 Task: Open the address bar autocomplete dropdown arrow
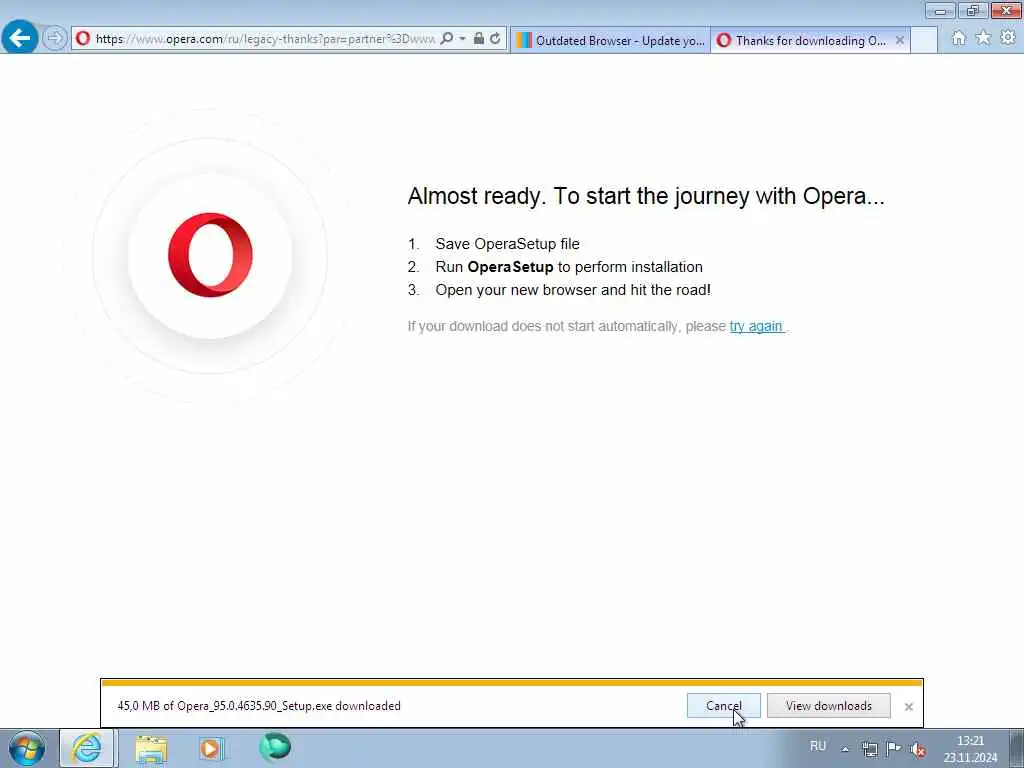pyautogui.click(x=462, y=39)
